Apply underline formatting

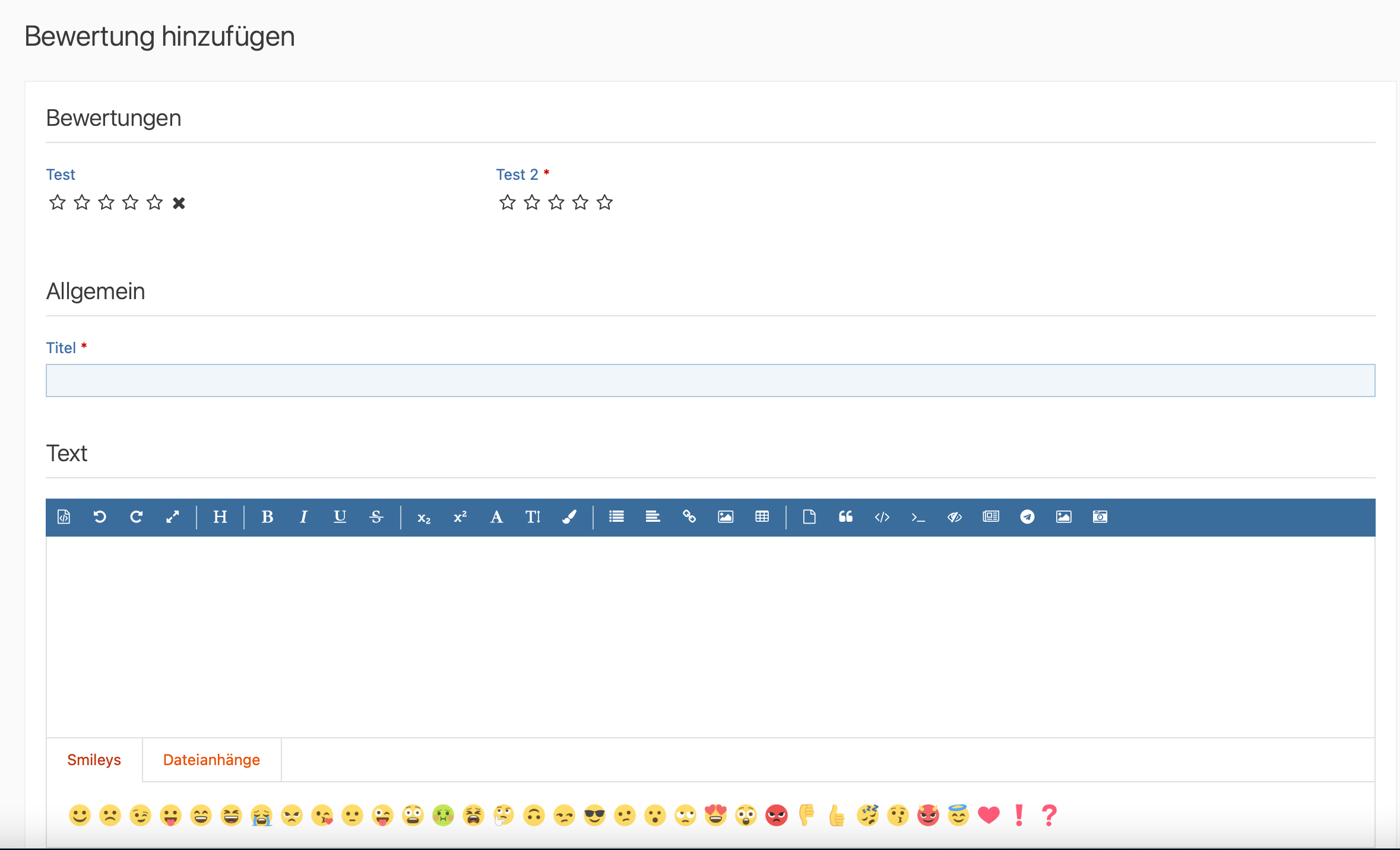point(340,517)
